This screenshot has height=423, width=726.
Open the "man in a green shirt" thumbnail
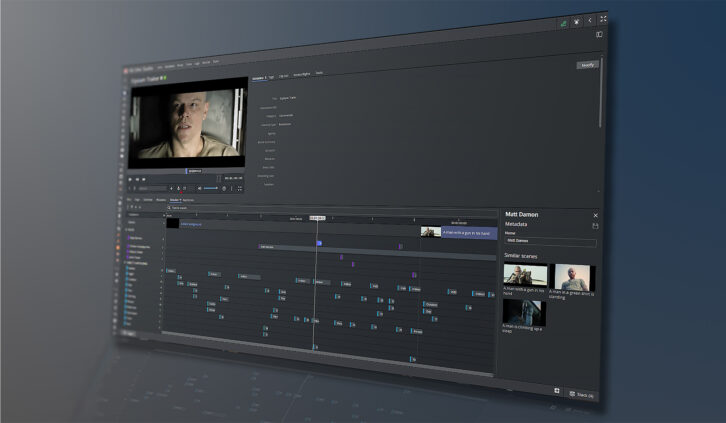[x=574, y=276]
